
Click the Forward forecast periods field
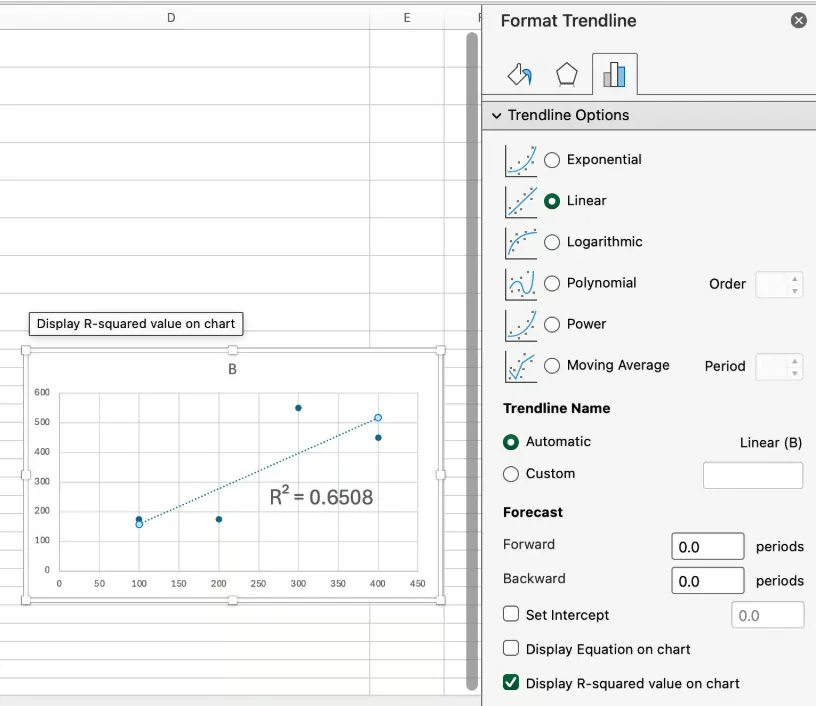click(708, 547)
